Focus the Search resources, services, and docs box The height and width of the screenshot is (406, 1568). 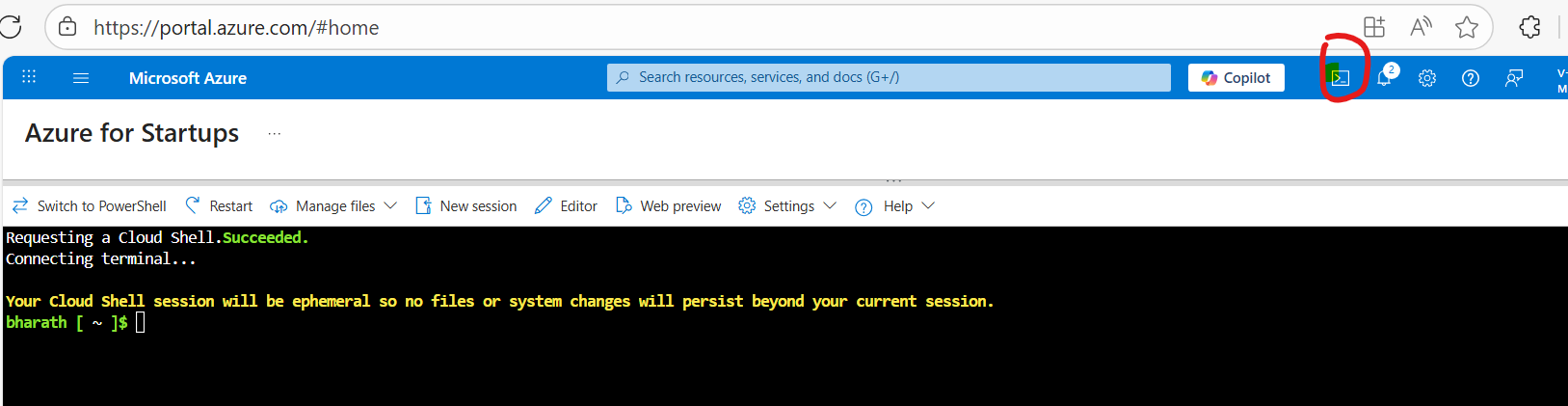point(889,77)
